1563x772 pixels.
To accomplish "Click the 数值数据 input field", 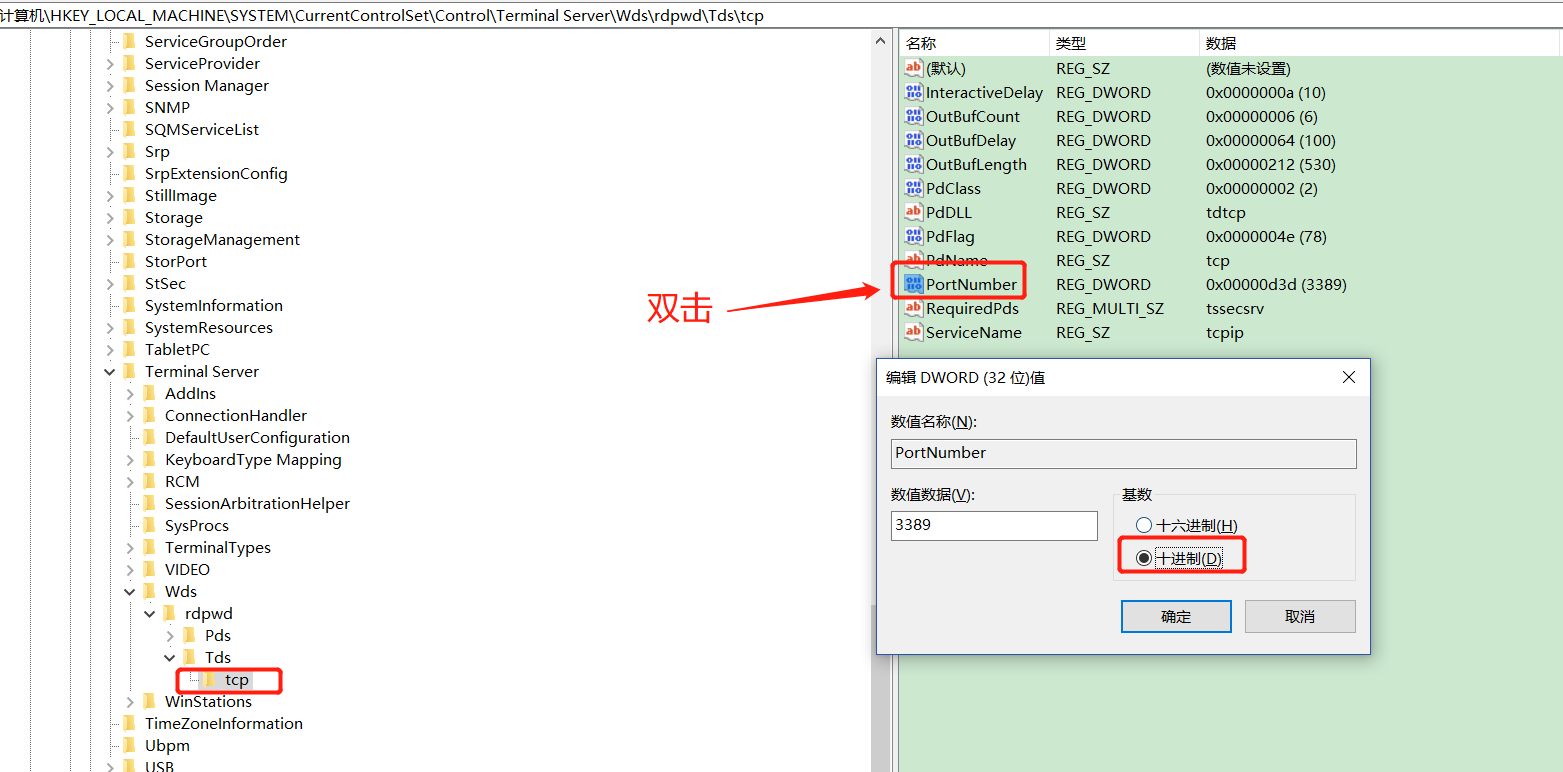I will [993, 526].
